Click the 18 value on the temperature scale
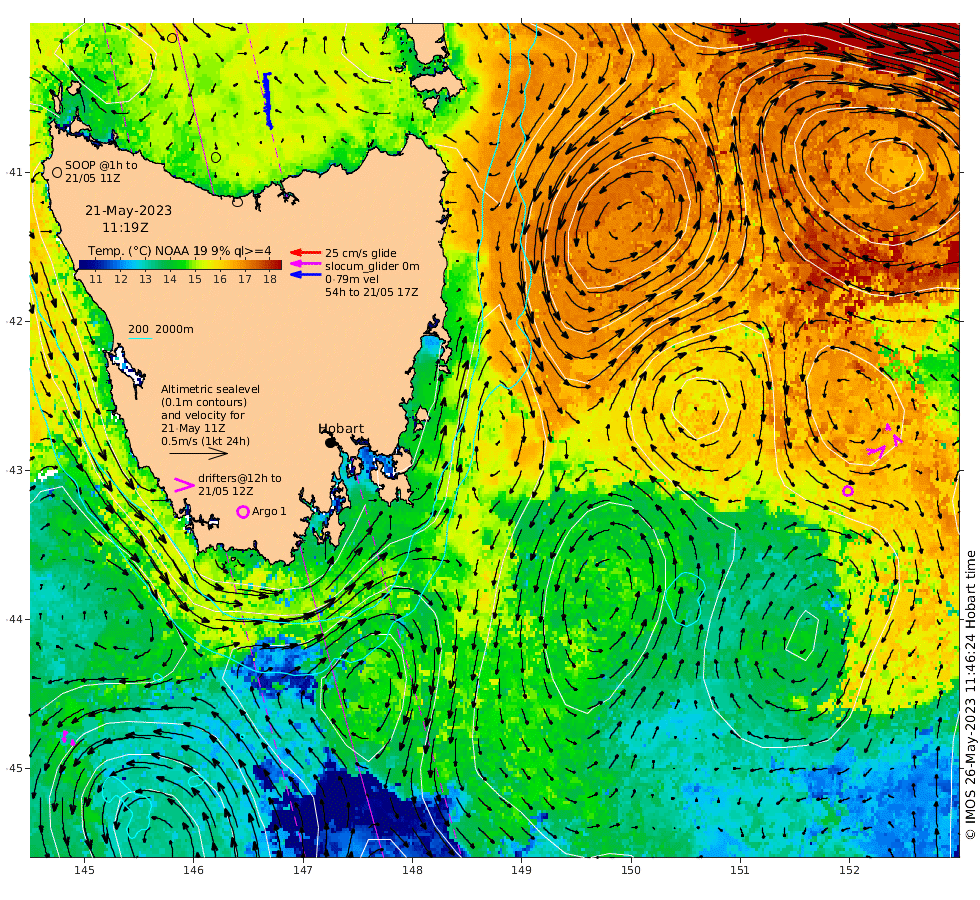The width and height of the screenshot is (980, 900). (269, 279)
